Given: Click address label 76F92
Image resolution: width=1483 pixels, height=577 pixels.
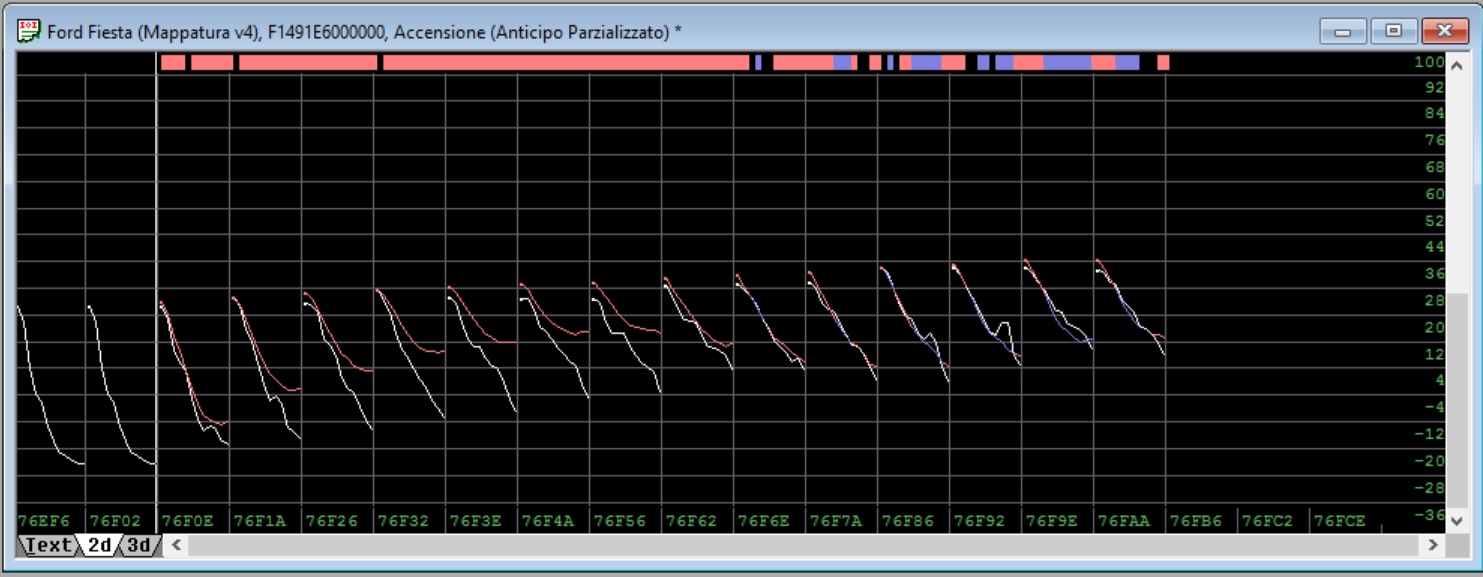Looking at the screenshot, I should click(980, 521).
